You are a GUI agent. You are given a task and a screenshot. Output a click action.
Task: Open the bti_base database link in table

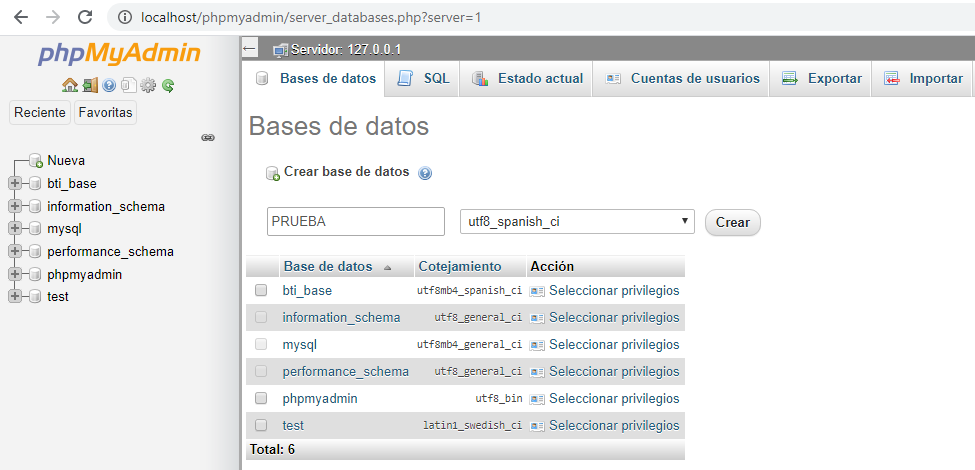pos(307,290)
